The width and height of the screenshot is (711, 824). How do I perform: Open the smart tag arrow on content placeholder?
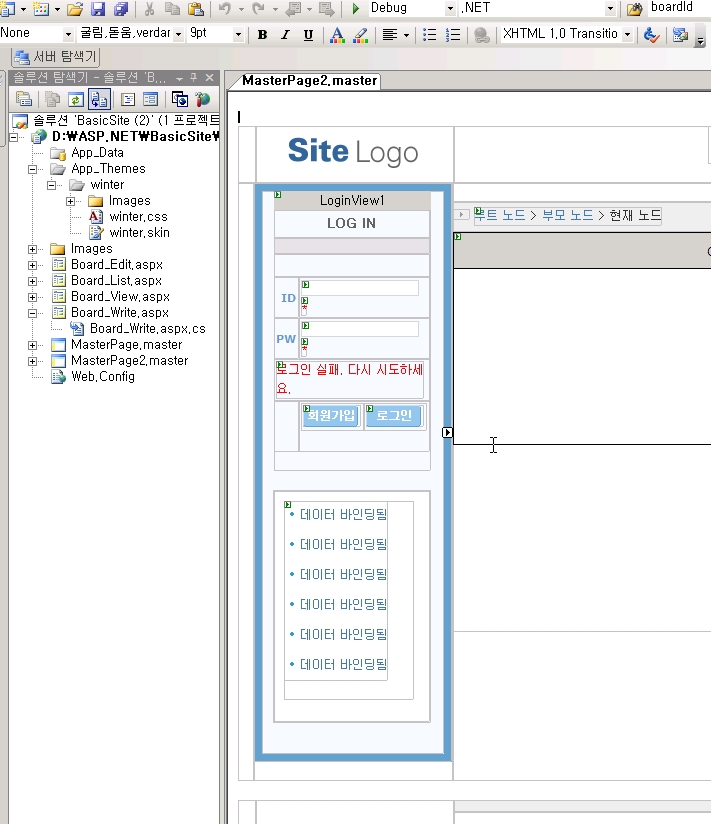[x=447, y=432]
